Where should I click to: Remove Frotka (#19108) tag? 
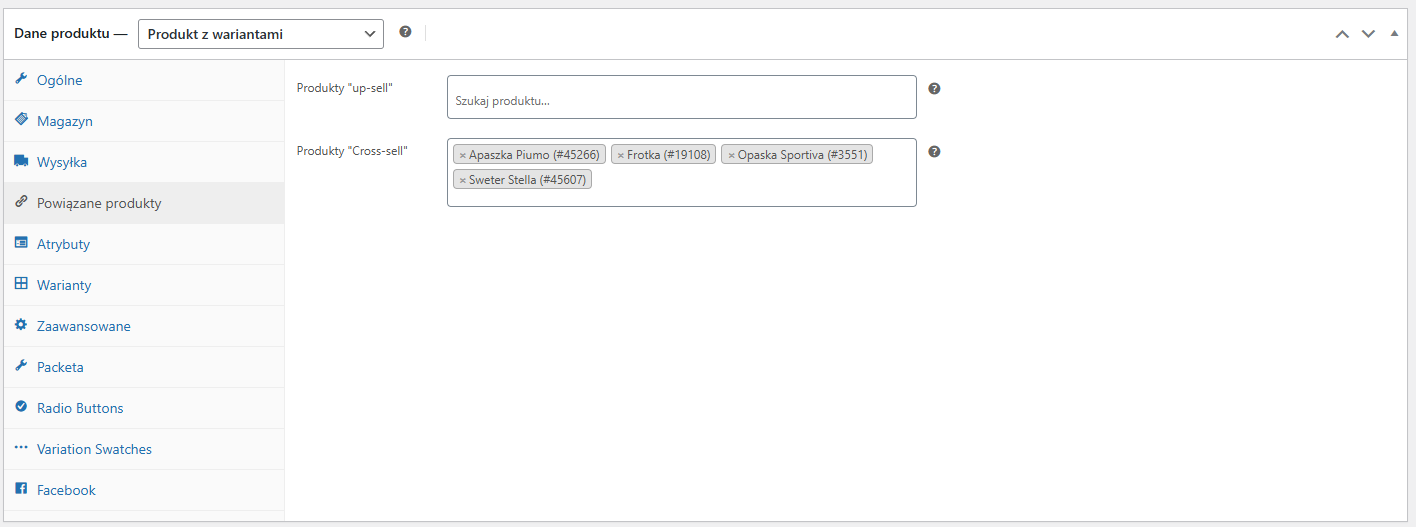click(x=620, y=155)
